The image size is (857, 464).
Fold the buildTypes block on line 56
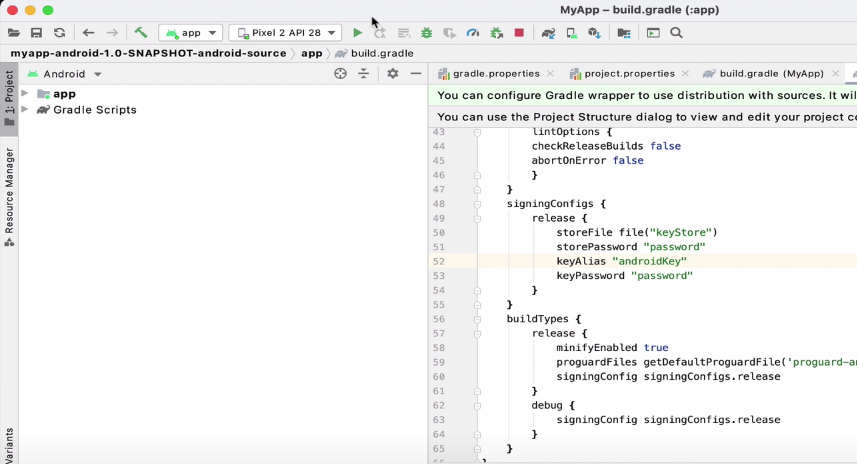(x=477, y=319)
